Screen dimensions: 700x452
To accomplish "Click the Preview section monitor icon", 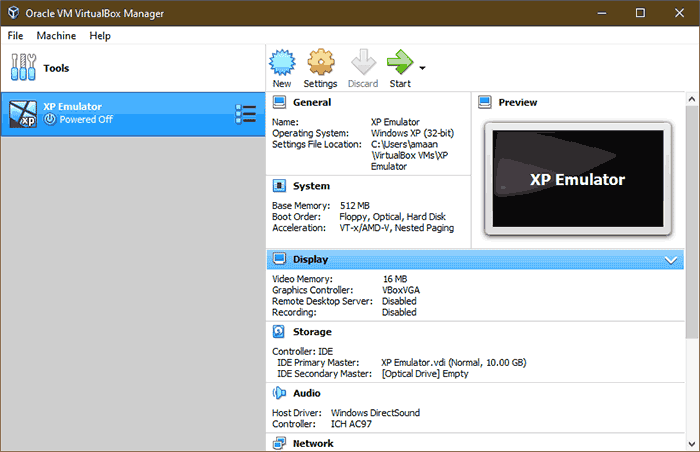I will coord(485,102).
